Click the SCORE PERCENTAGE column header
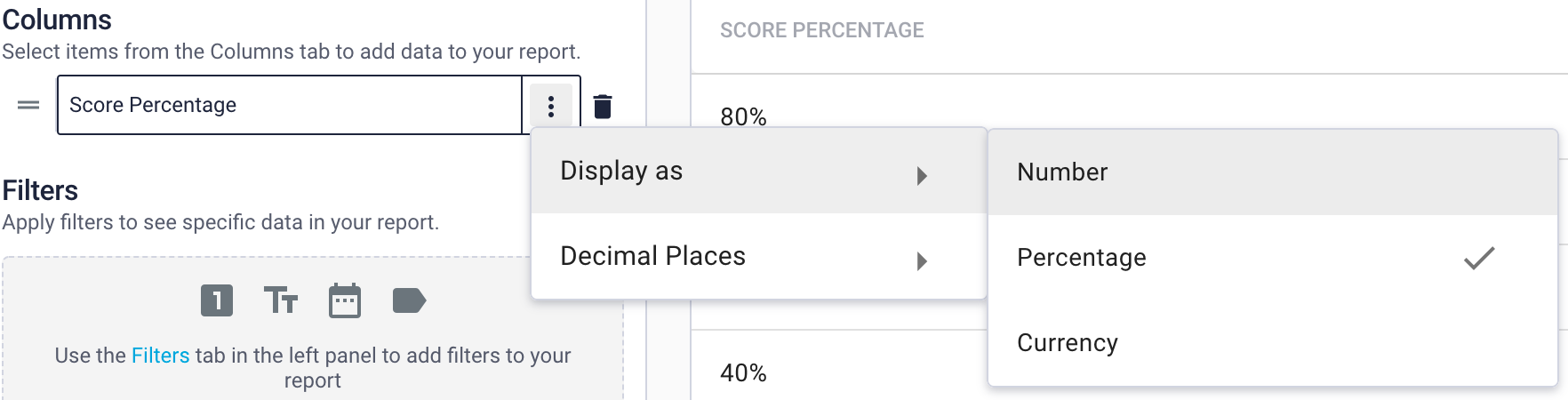This screenshot has width=1568, height=400. click(x=822, y=30)
